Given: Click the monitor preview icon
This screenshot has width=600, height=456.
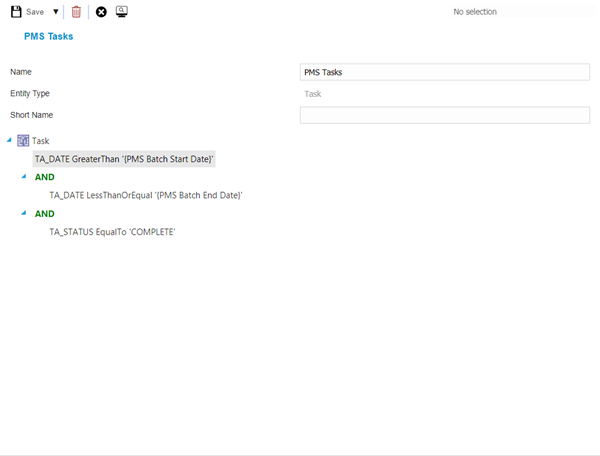Looking at the screenshot, I should pyautogui.click(x=121, y=12).
